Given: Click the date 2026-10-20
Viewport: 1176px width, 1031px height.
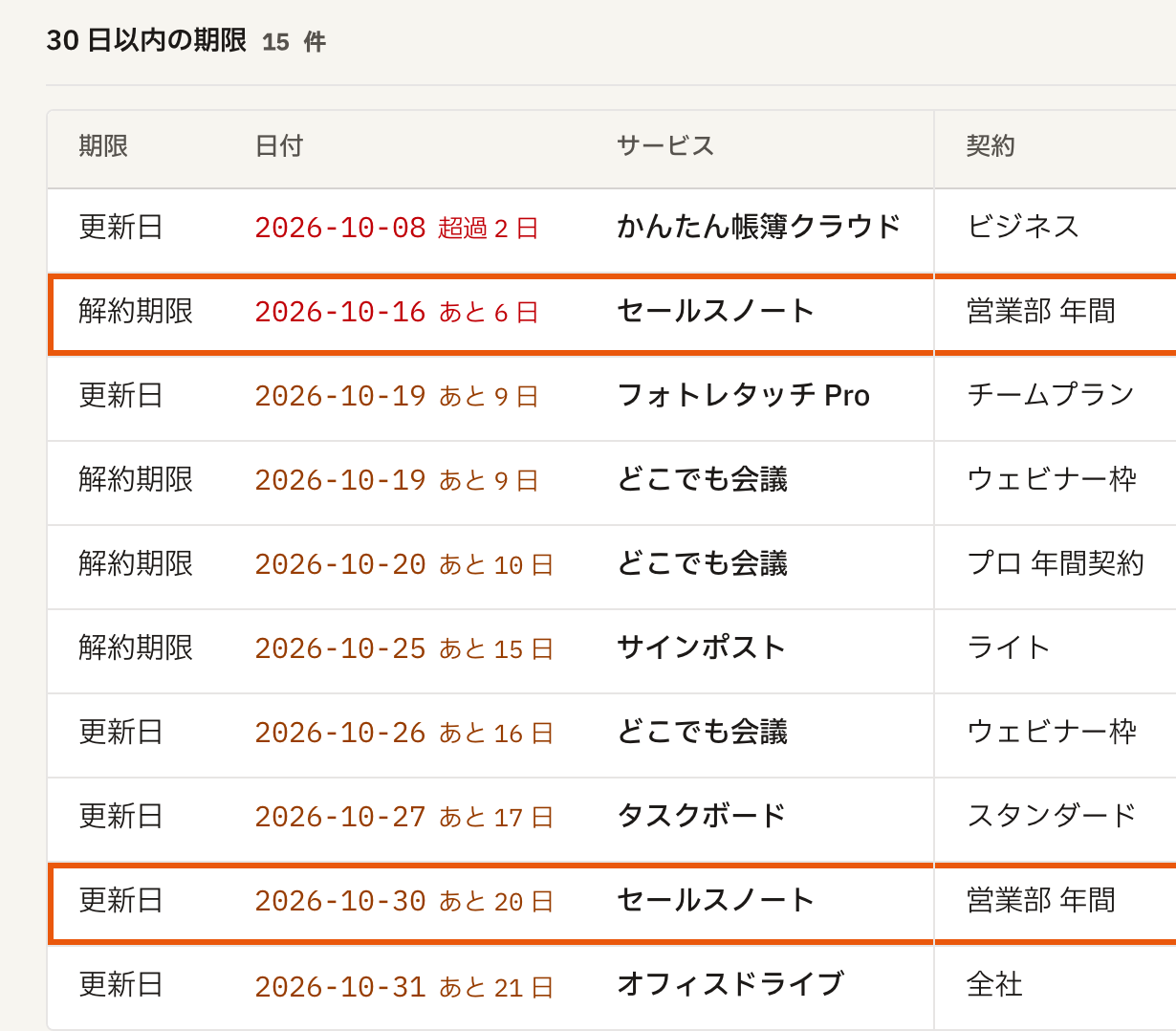Looking at the screenshot, I should pos(340,564).
